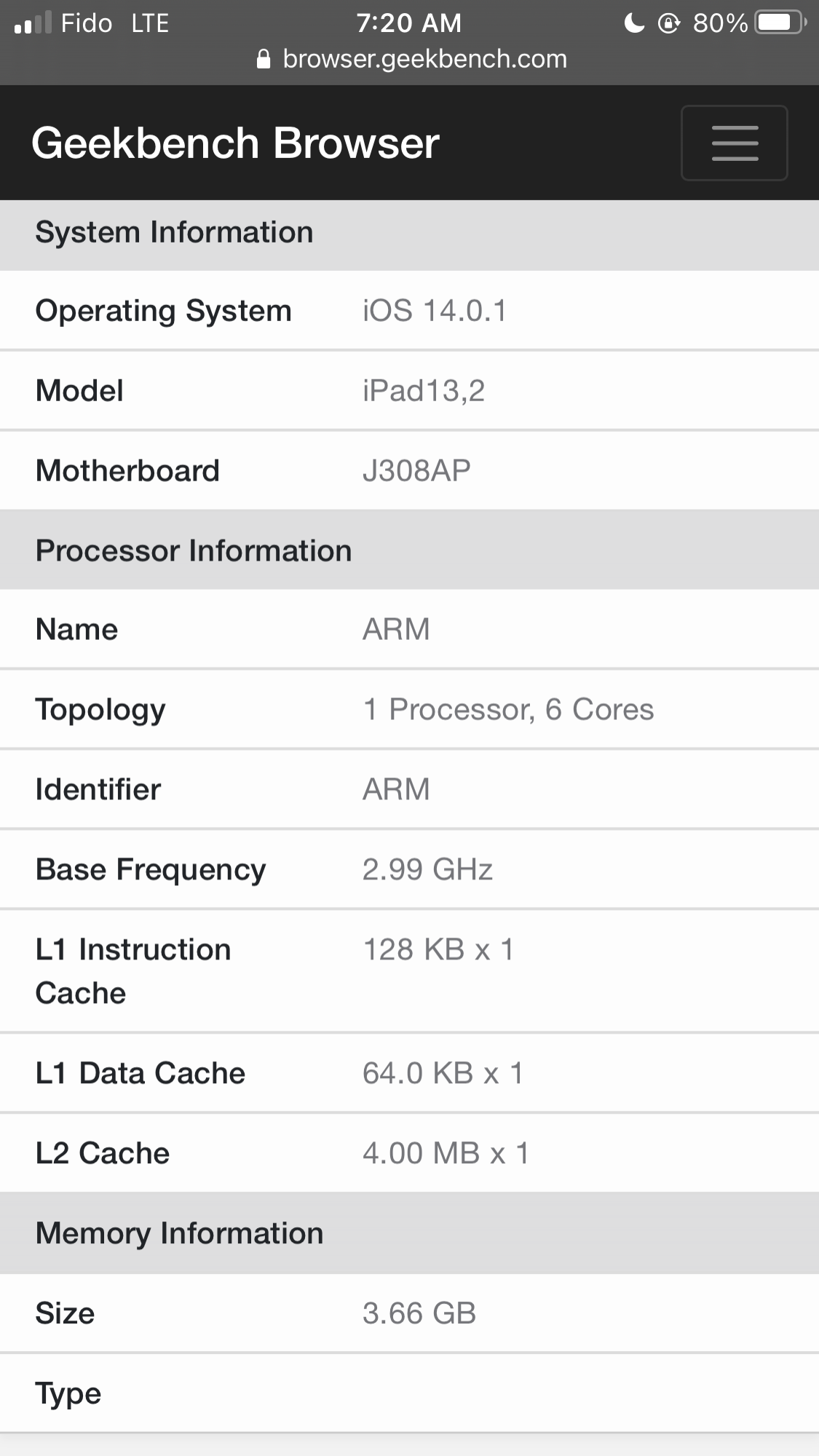
Task: Tap the Do Not Disturb moon icon
Action: coord(634,23)
